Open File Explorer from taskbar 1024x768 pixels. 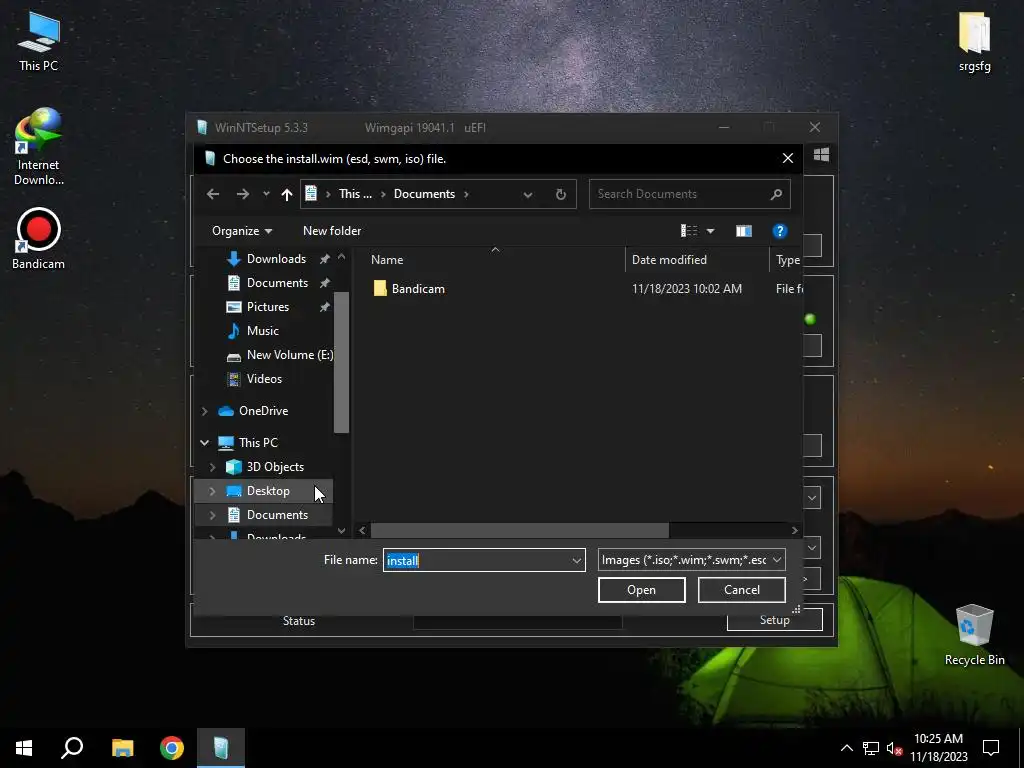[x=122, y=748]
